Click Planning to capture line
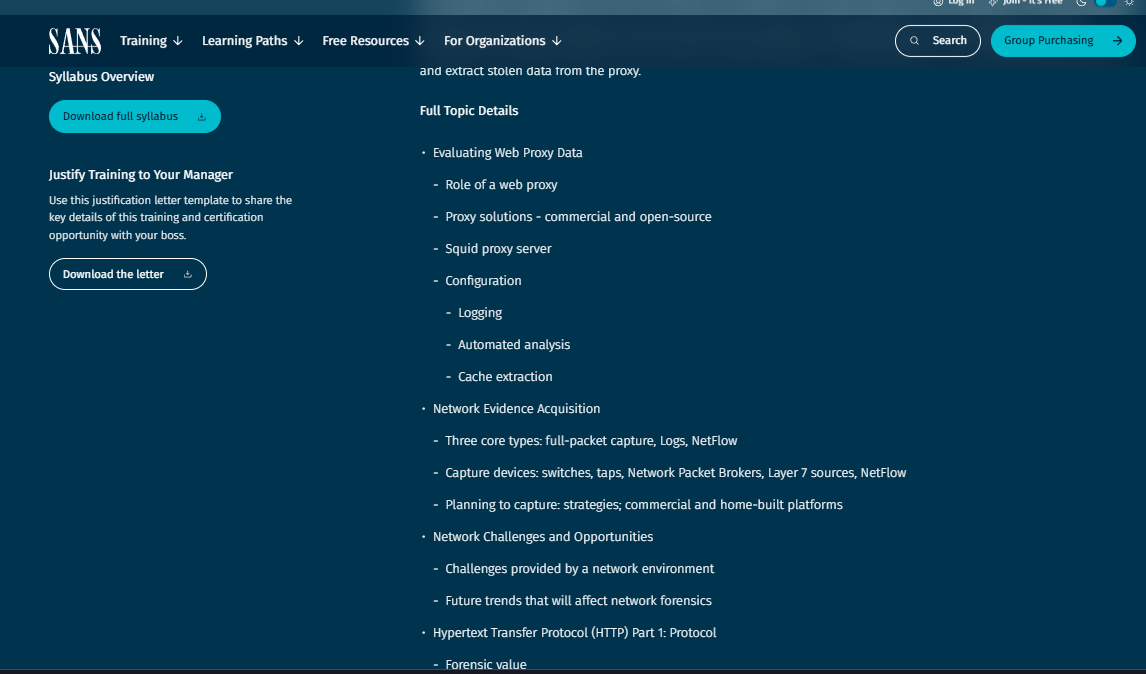1146x674 pixels. (644, 504)
